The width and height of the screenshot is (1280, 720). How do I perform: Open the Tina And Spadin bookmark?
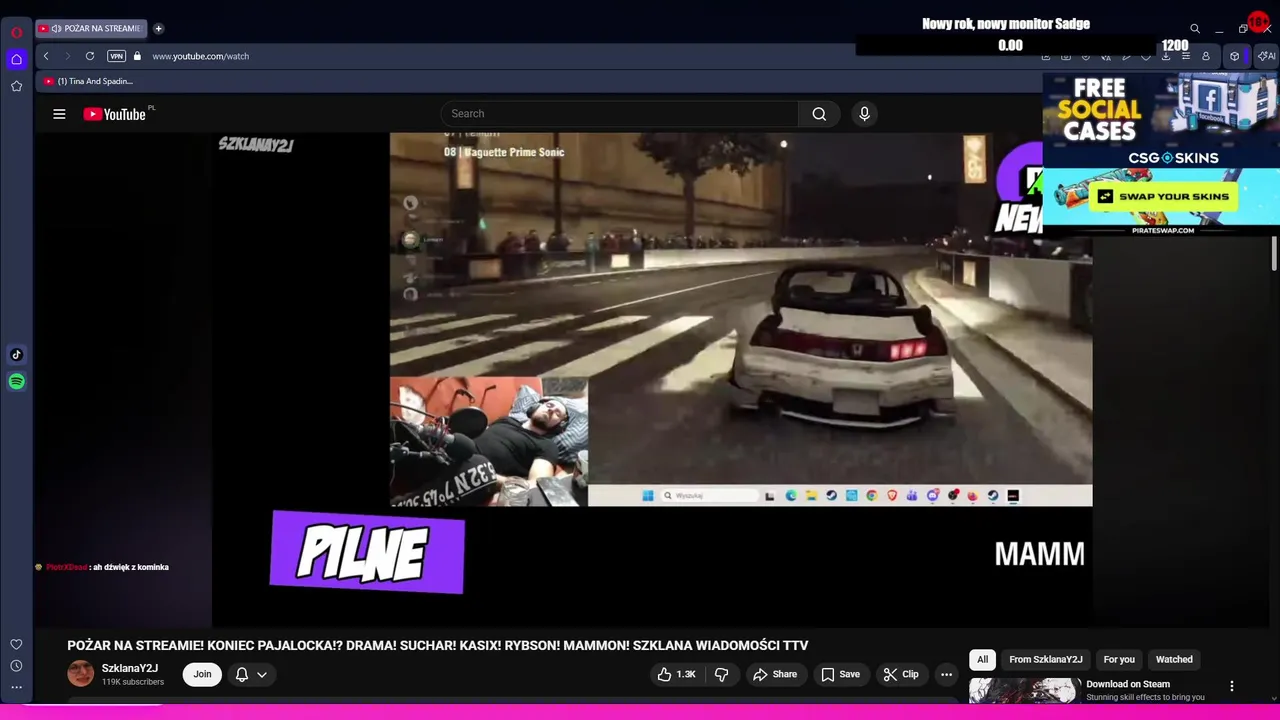point(89,81)
